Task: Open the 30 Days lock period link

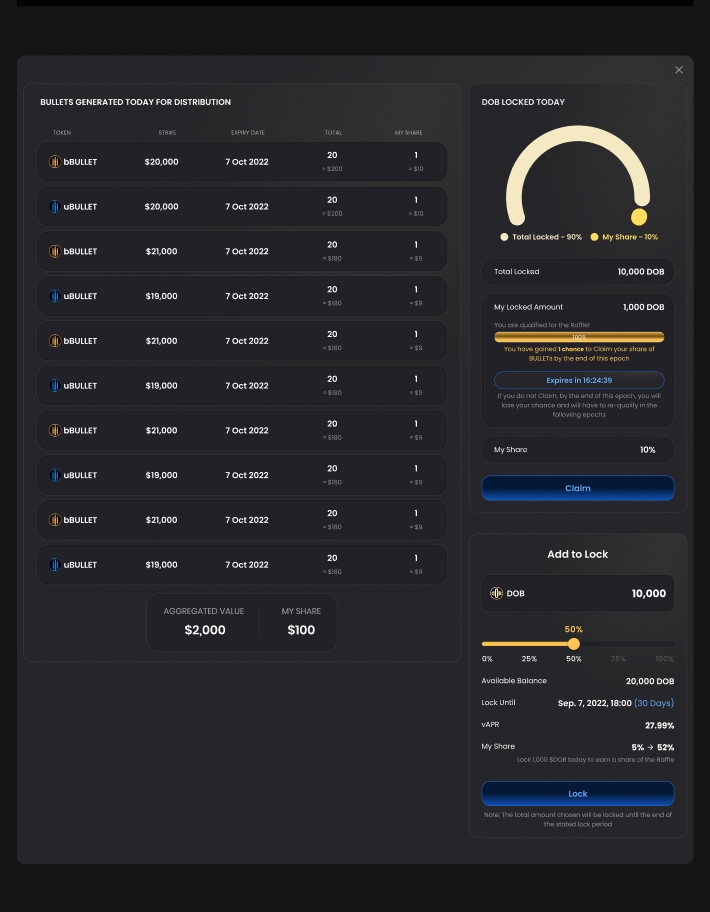Action: point(654,704)
